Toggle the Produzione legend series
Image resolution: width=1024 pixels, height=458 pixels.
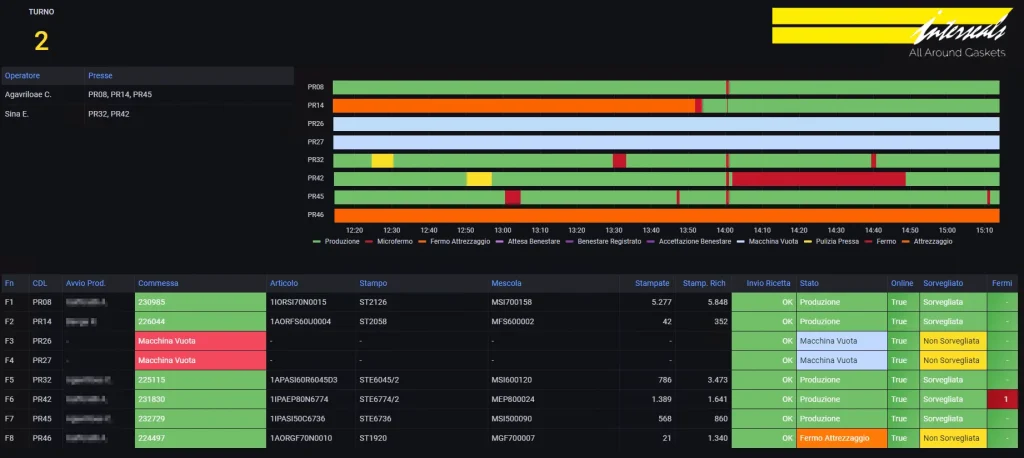336,241
